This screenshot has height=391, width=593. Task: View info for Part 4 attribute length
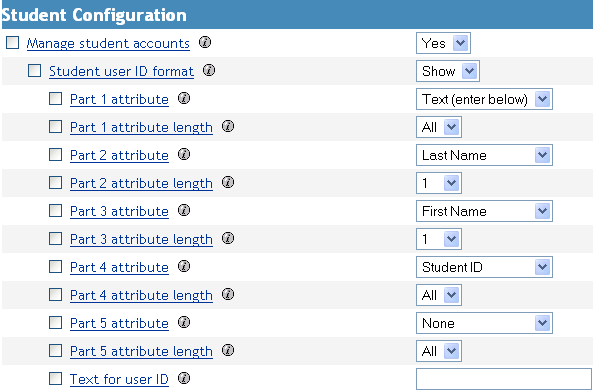point(228,294)
